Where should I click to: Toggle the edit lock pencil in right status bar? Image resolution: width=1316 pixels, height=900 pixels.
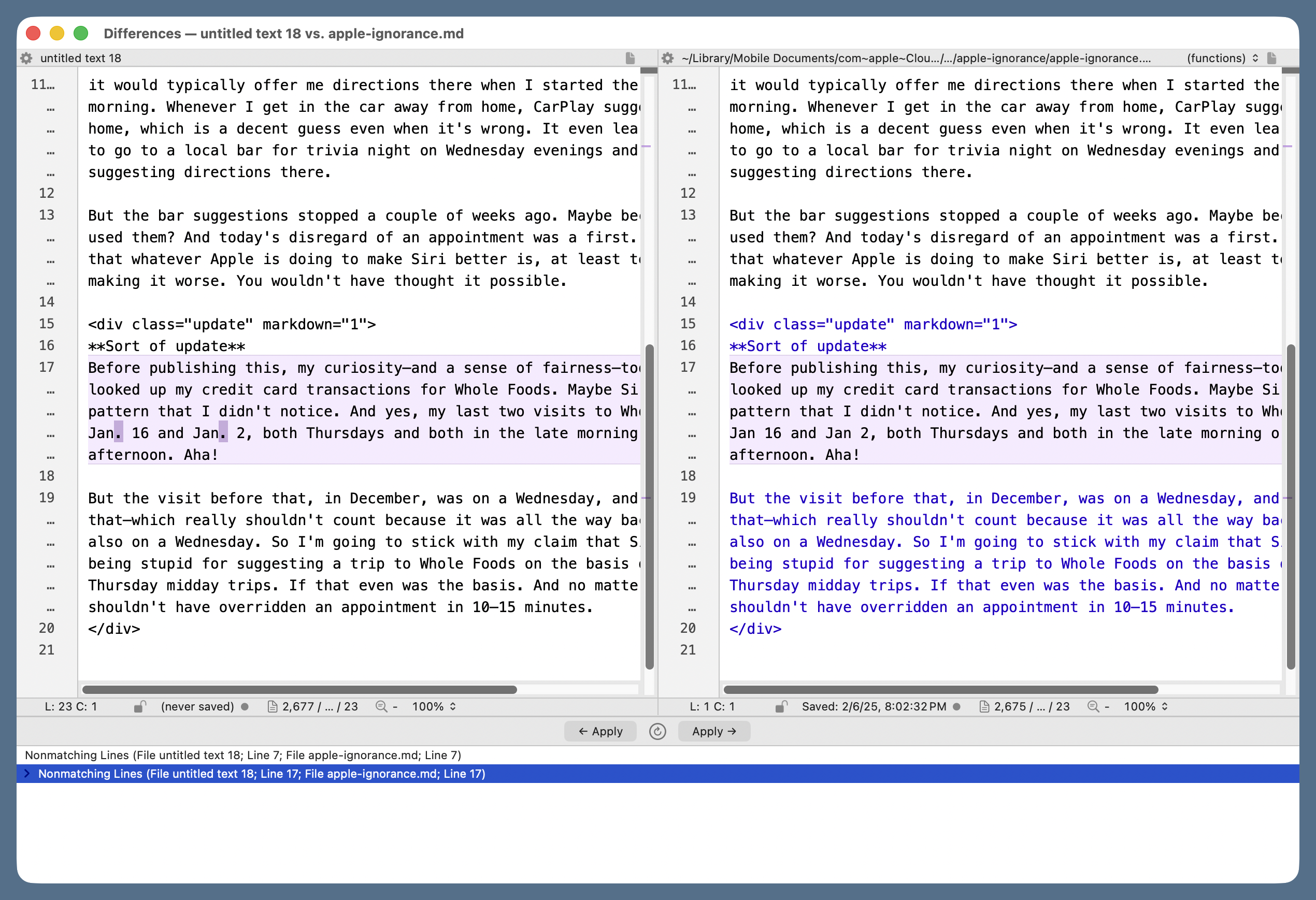[782, 706]
